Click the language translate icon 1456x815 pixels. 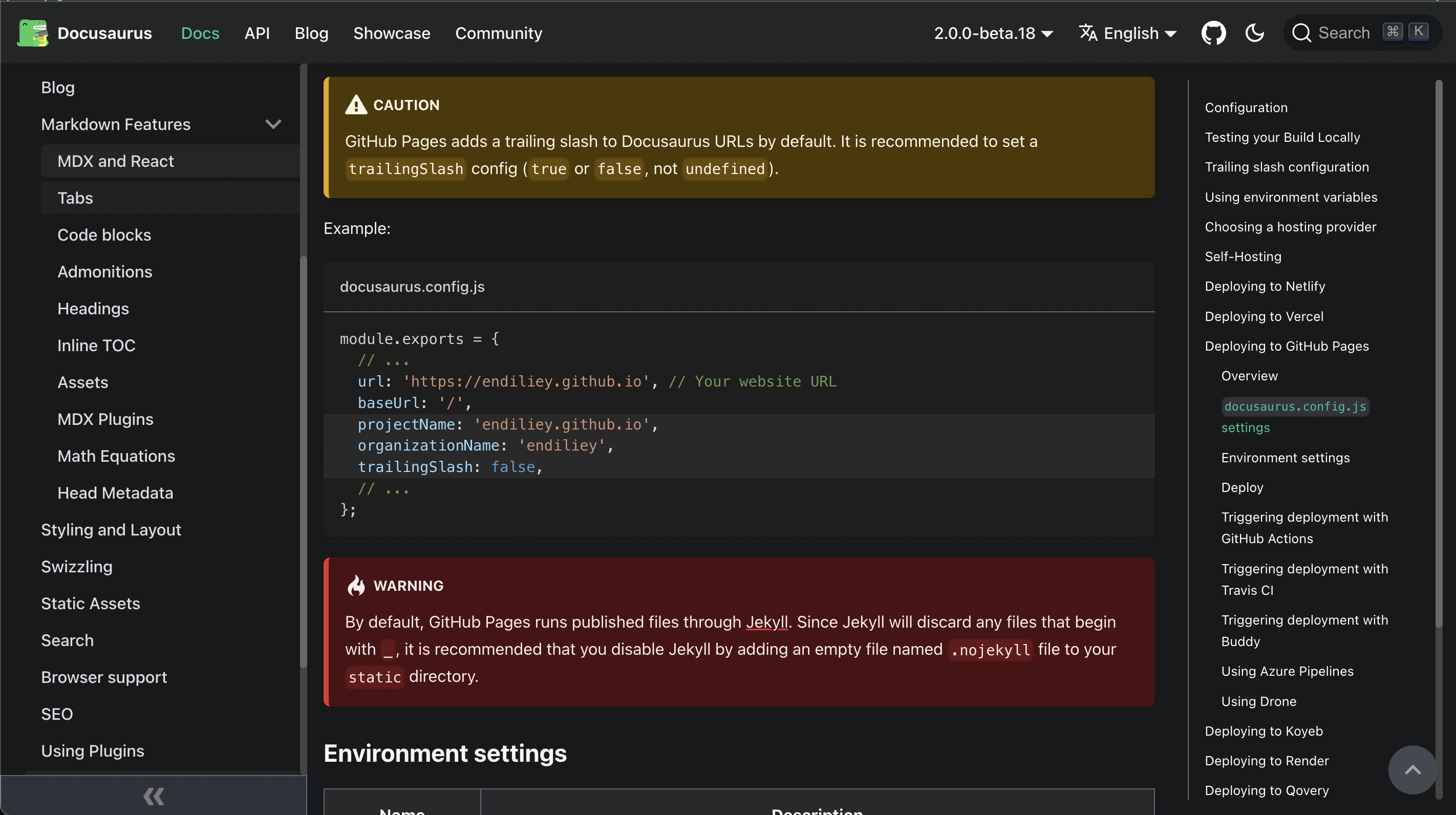click(1088, 33)
